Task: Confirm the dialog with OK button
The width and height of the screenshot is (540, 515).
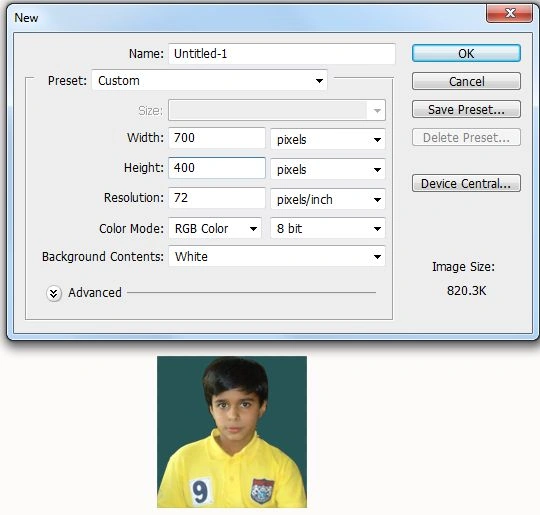Action: point(466,53)
